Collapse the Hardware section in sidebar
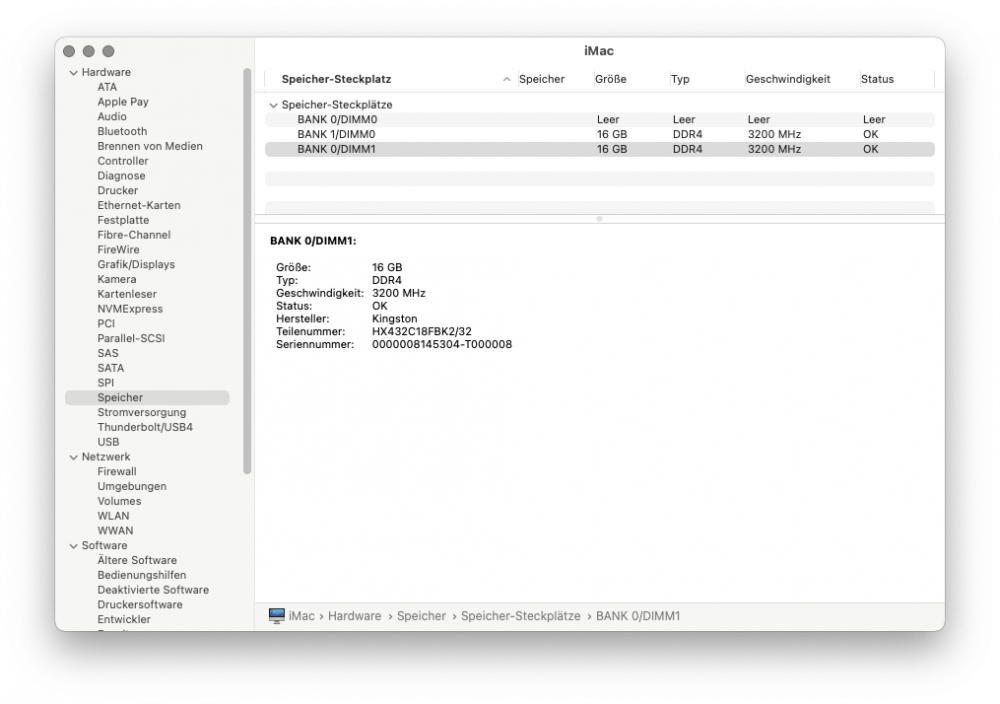1000x704 pixels. tap(73, 73)
